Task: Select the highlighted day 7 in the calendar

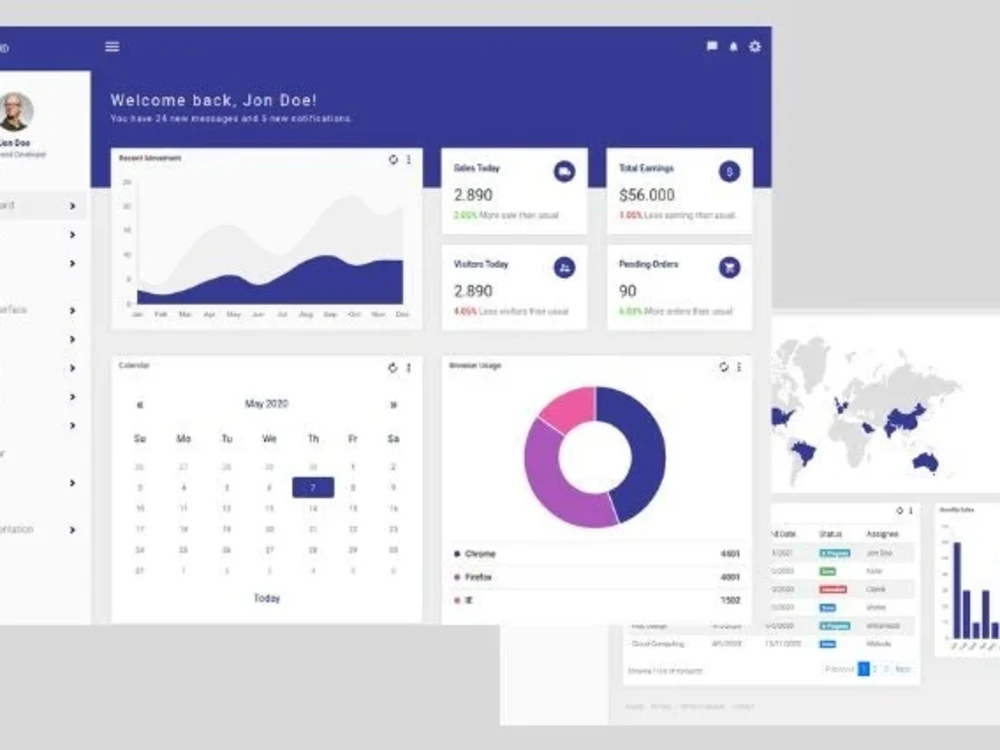Action: (x=313, y=488)
